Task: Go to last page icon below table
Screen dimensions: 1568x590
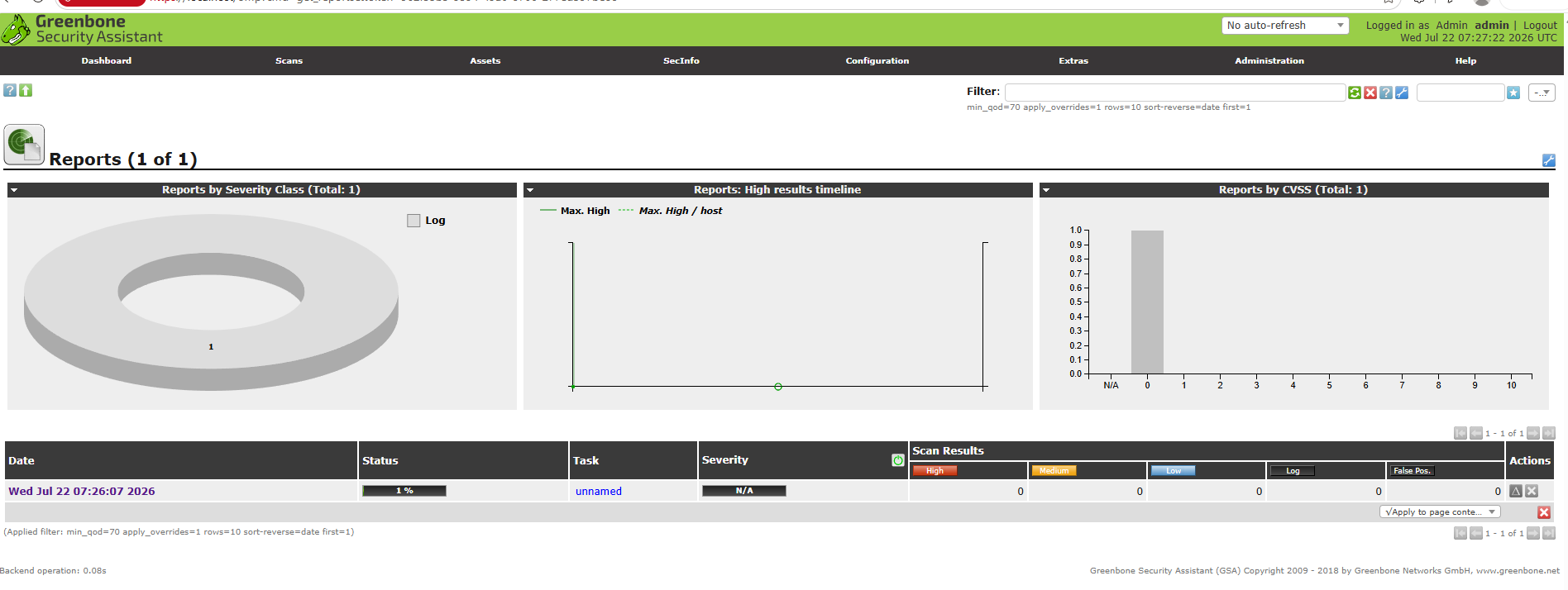Action: pos(1549,533)
